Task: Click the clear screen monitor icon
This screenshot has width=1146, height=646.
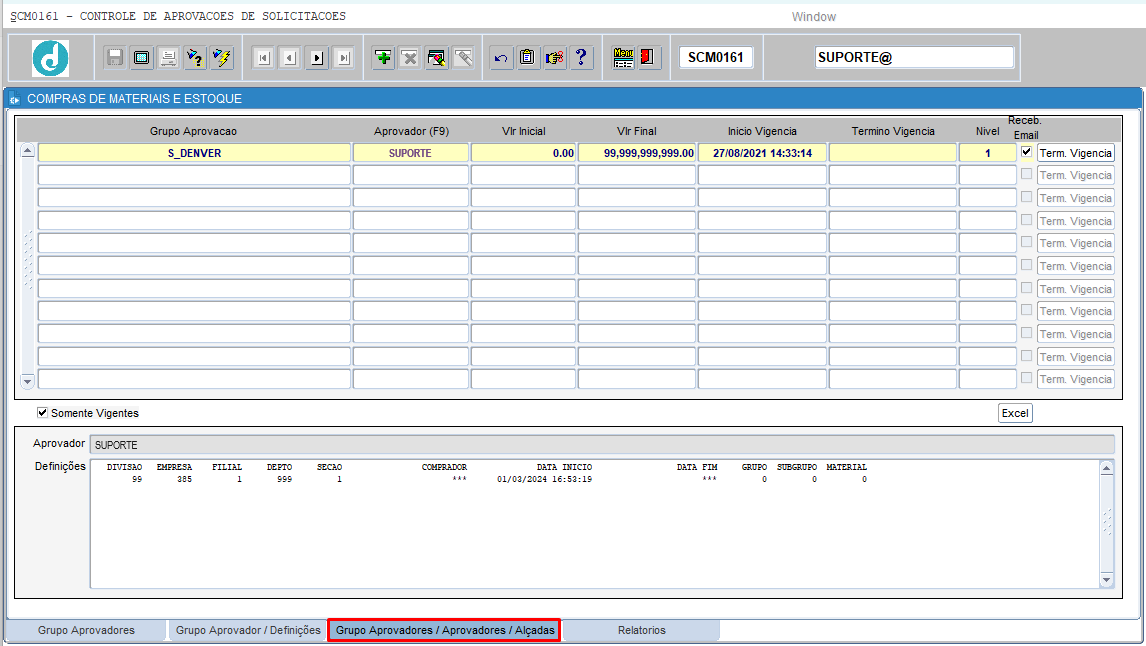Action: 142,57
